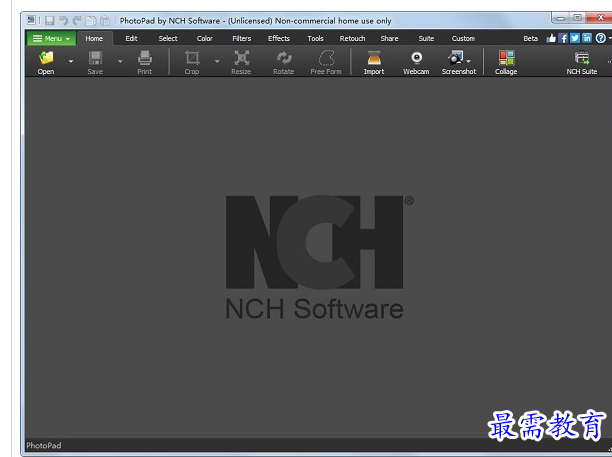This screenshot has width=612, height=457.
Task: Switch to the Home tab
Action: [94, 38]
